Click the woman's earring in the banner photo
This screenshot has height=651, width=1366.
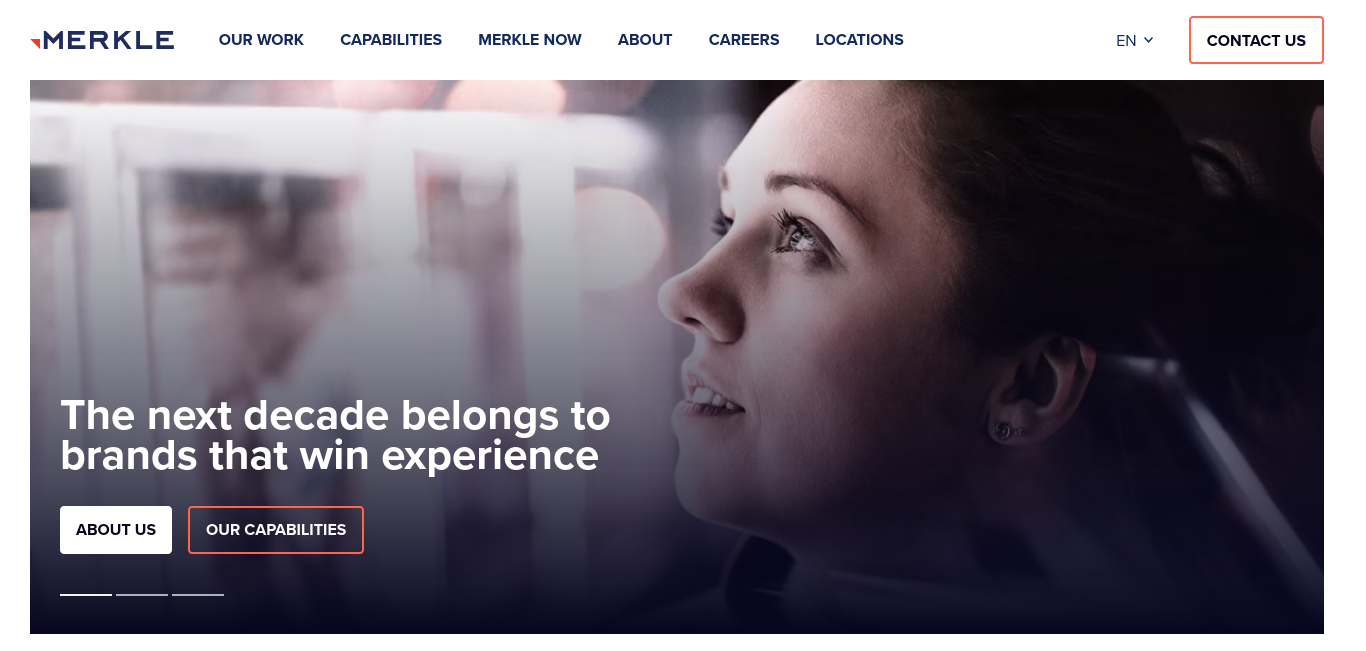(x=1004, y=431)
